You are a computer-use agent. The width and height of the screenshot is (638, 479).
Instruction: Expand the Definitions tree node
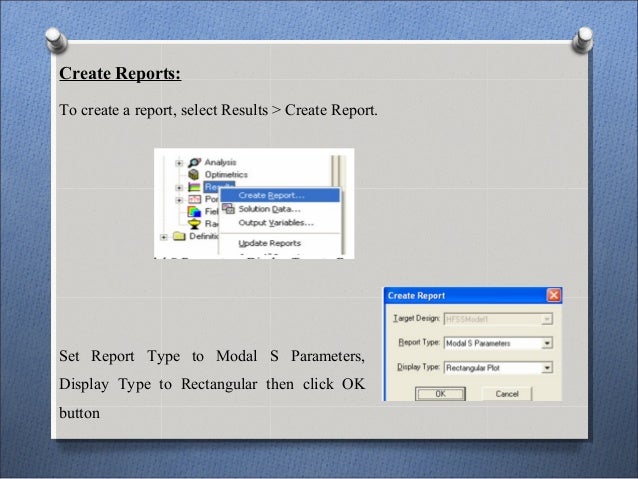164,237
